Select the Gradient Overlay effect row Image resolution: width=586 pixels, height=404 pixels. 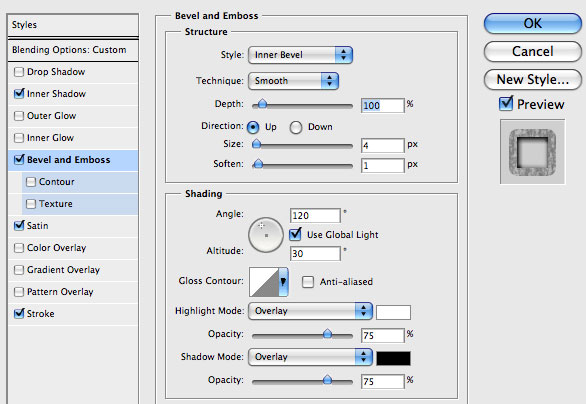point(73,270)
